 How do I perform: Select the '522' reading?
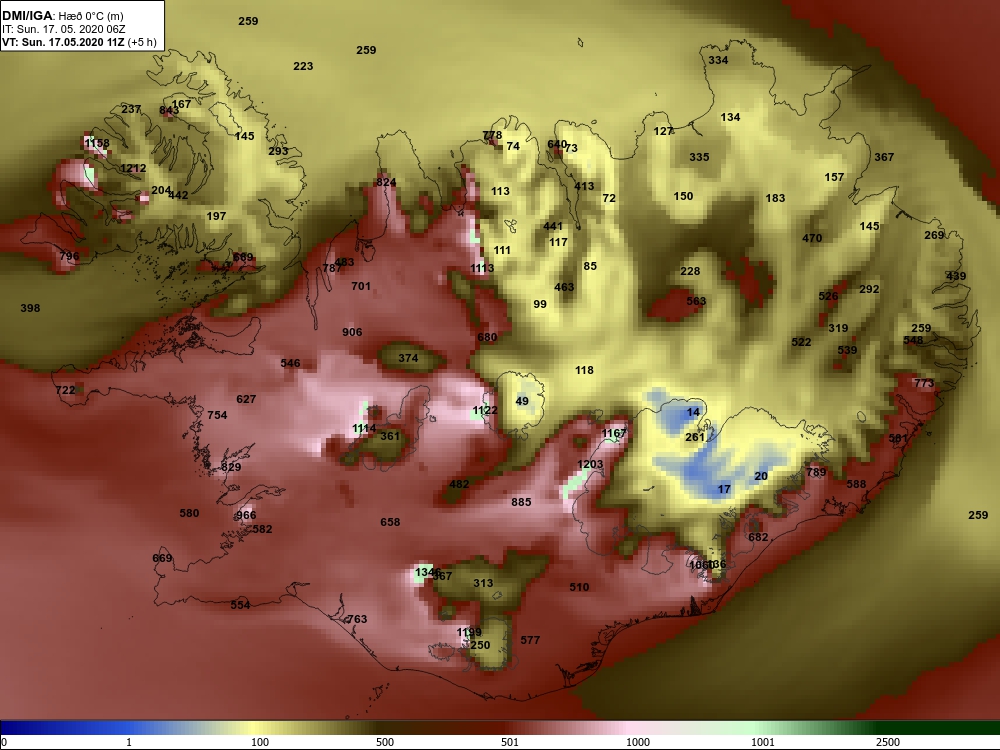point(801,342)
